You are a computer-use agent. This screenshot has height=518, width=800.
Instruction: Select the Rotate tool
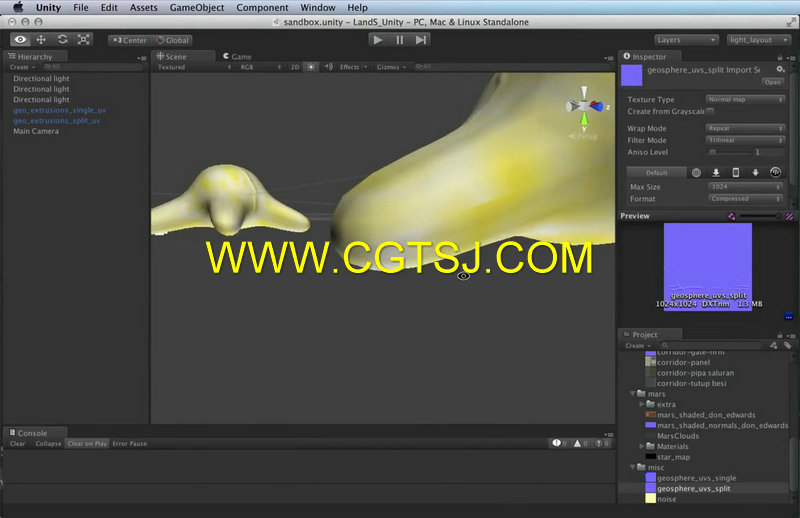(x=62, y=40)
